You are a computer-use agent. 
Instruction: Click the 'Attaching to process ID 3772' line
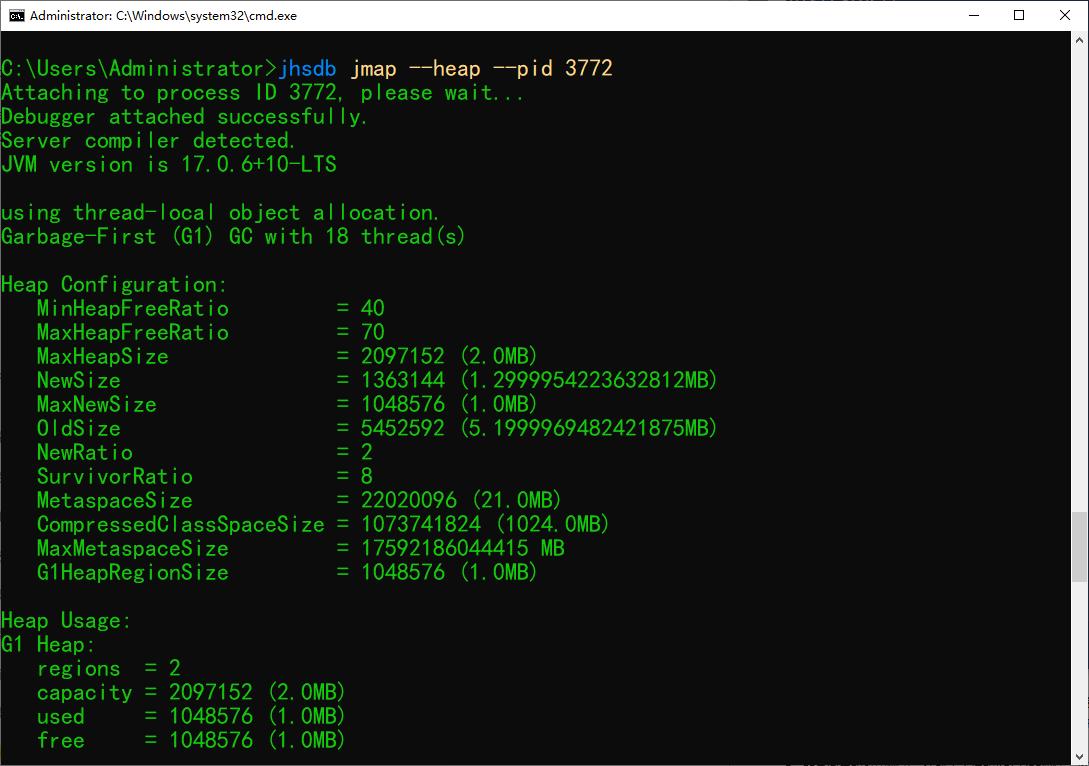click(169, 92)
